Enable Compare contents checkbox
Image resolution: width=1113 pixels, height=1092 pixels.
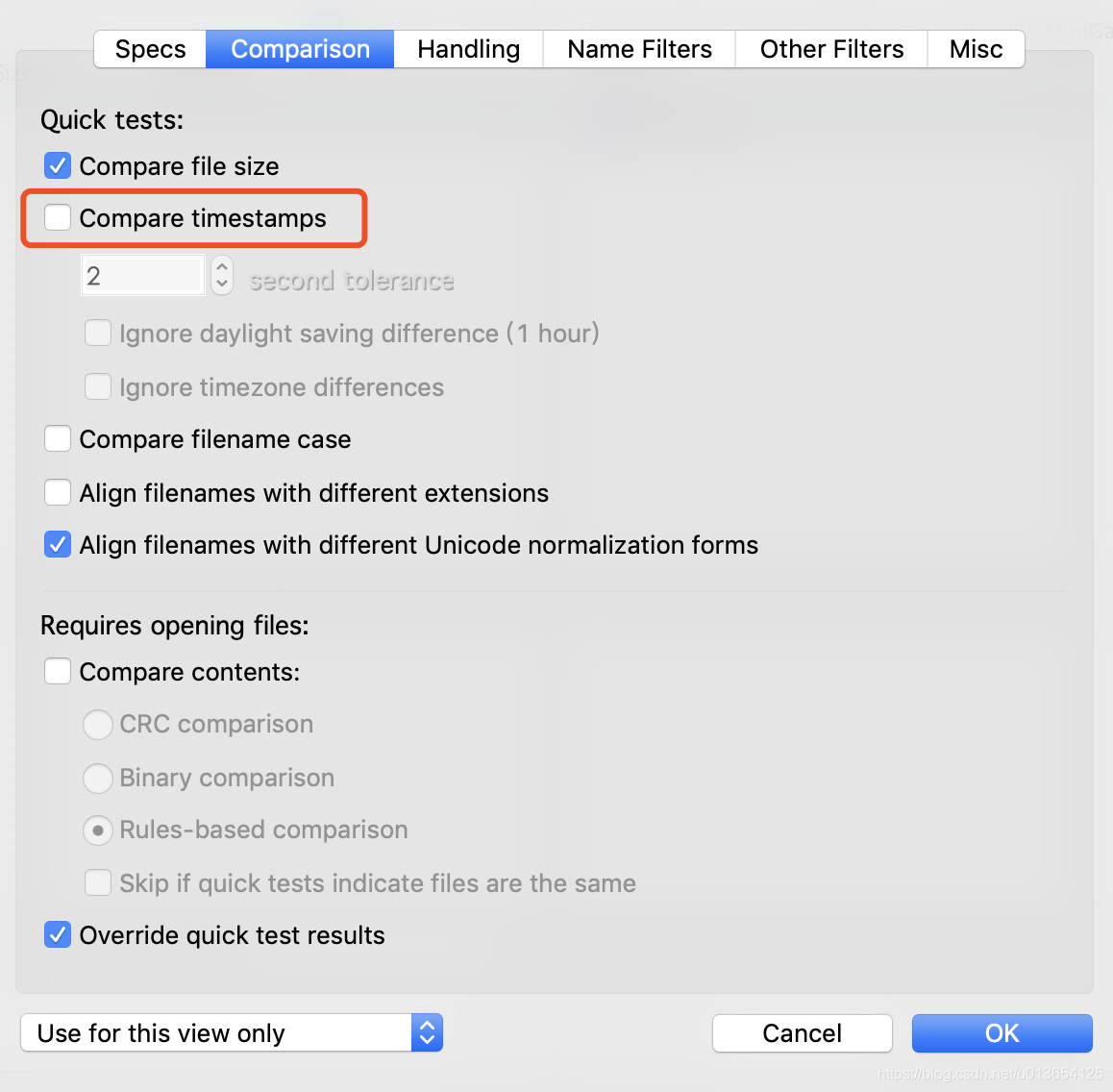58,671
